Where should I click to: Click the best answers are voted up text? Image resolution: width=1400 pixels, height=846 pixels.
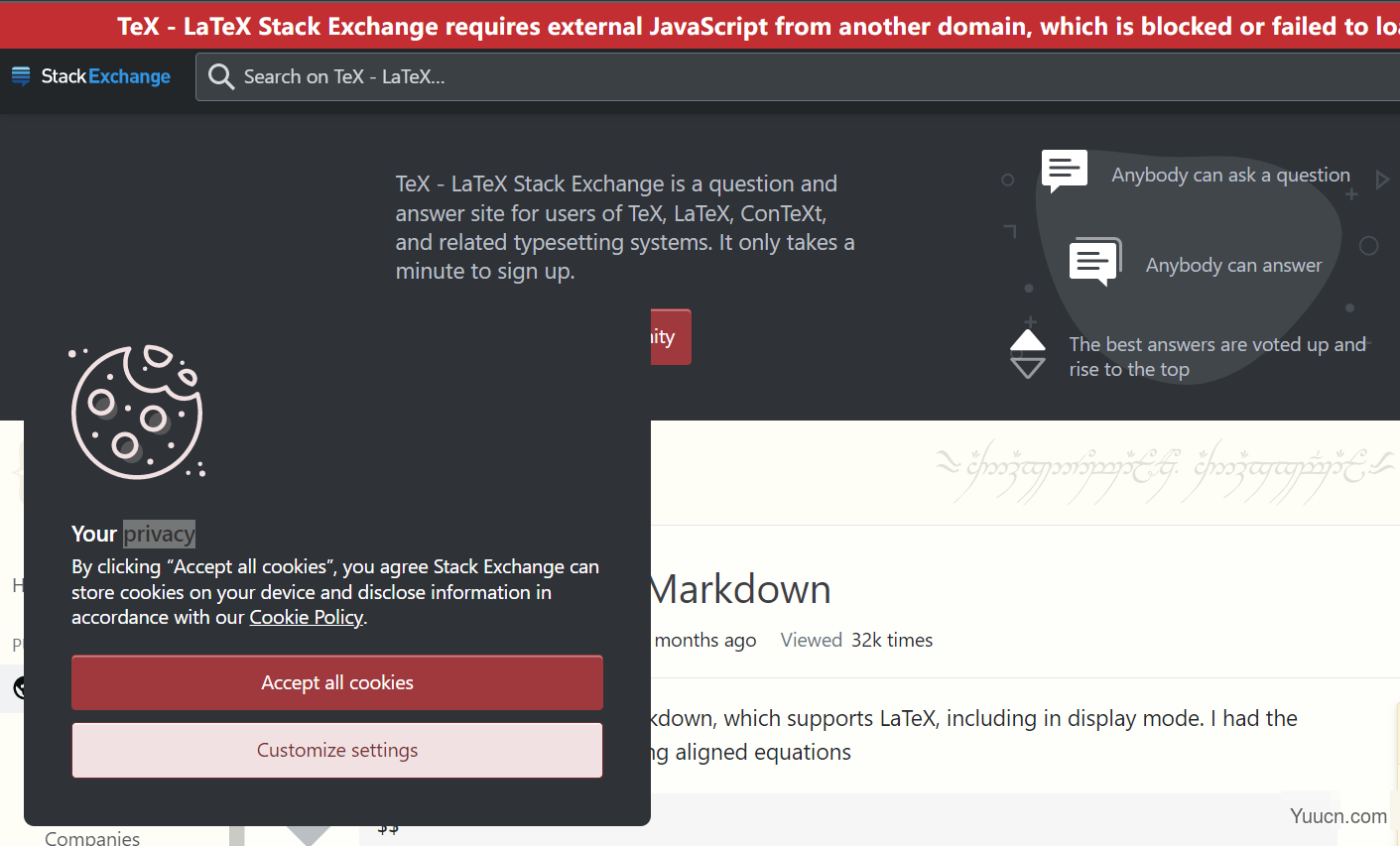[x=1217, y=357]
